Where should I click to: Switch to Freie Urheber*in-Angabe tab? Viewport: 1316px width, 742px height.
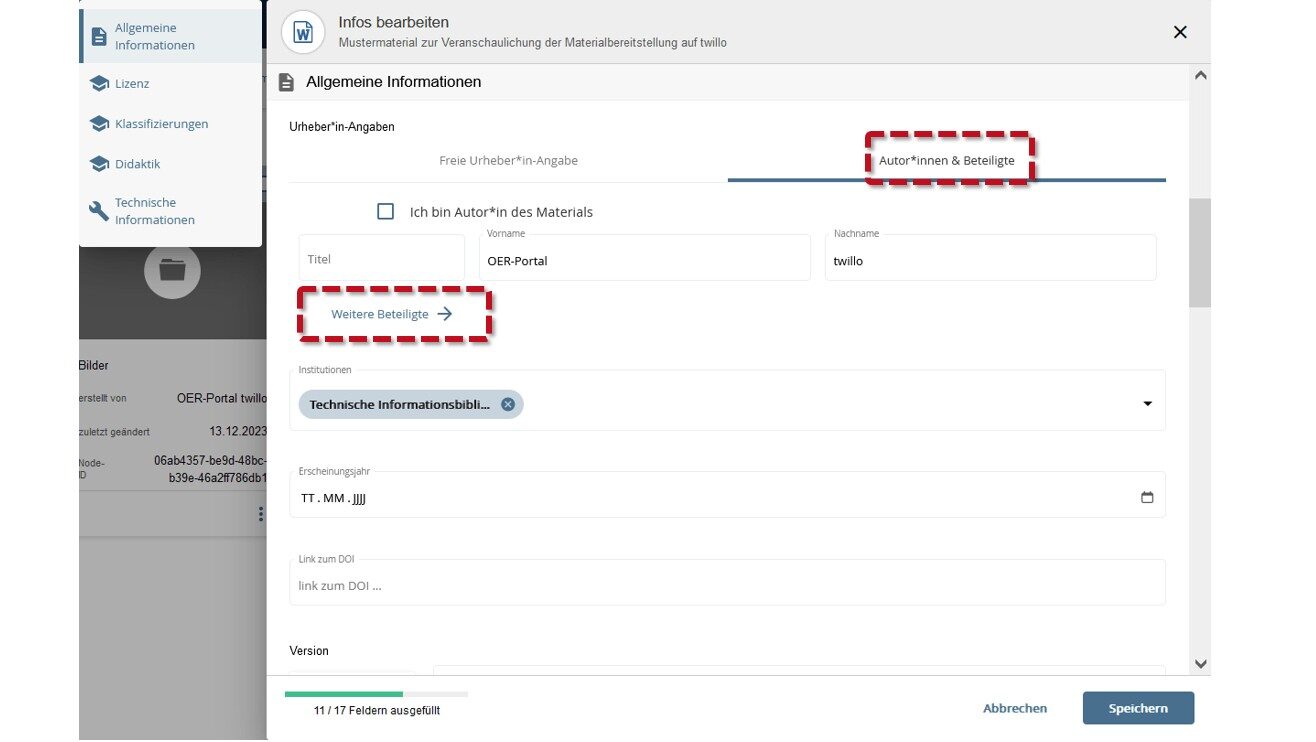[x=508, y=160]
